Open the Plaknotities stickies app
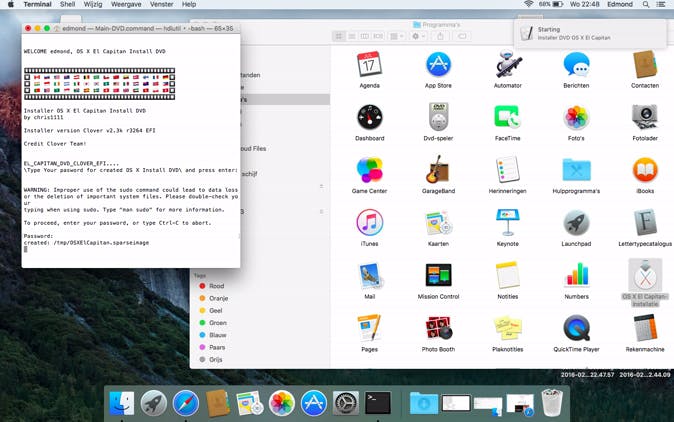This screenshot has height=422, width=674. (507, 328)
